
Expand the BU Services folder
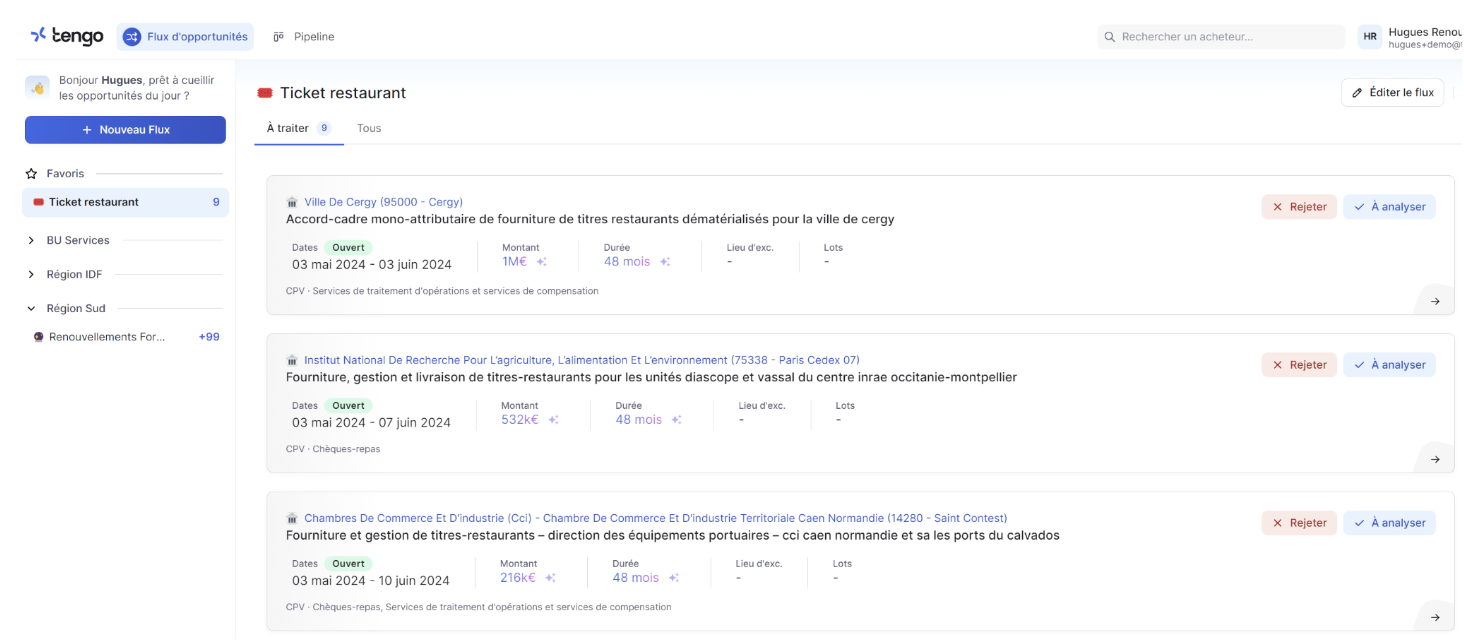point(31,240)
